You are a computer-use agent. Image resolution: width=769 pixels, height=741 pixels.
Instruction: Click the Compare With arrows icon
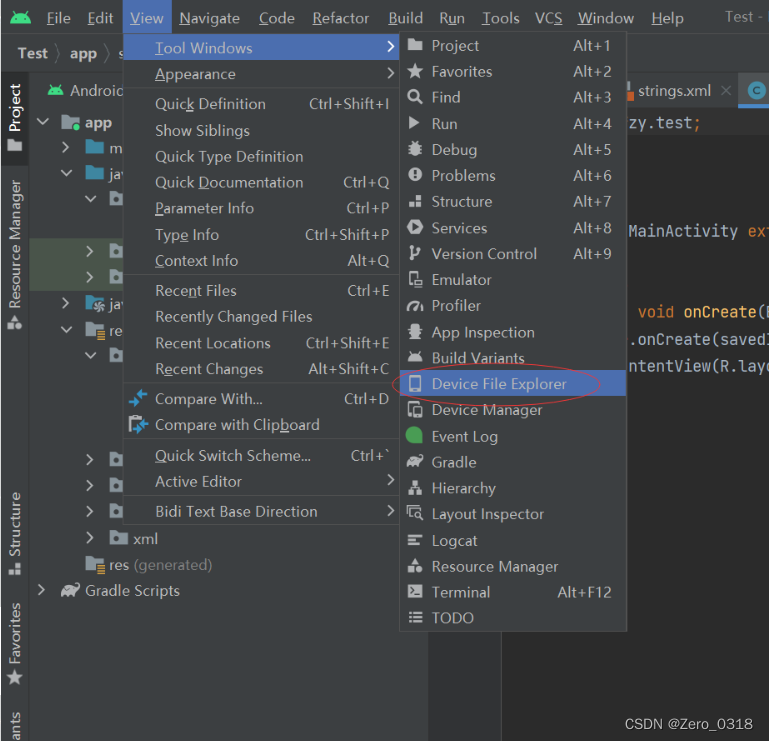(138, 398)
